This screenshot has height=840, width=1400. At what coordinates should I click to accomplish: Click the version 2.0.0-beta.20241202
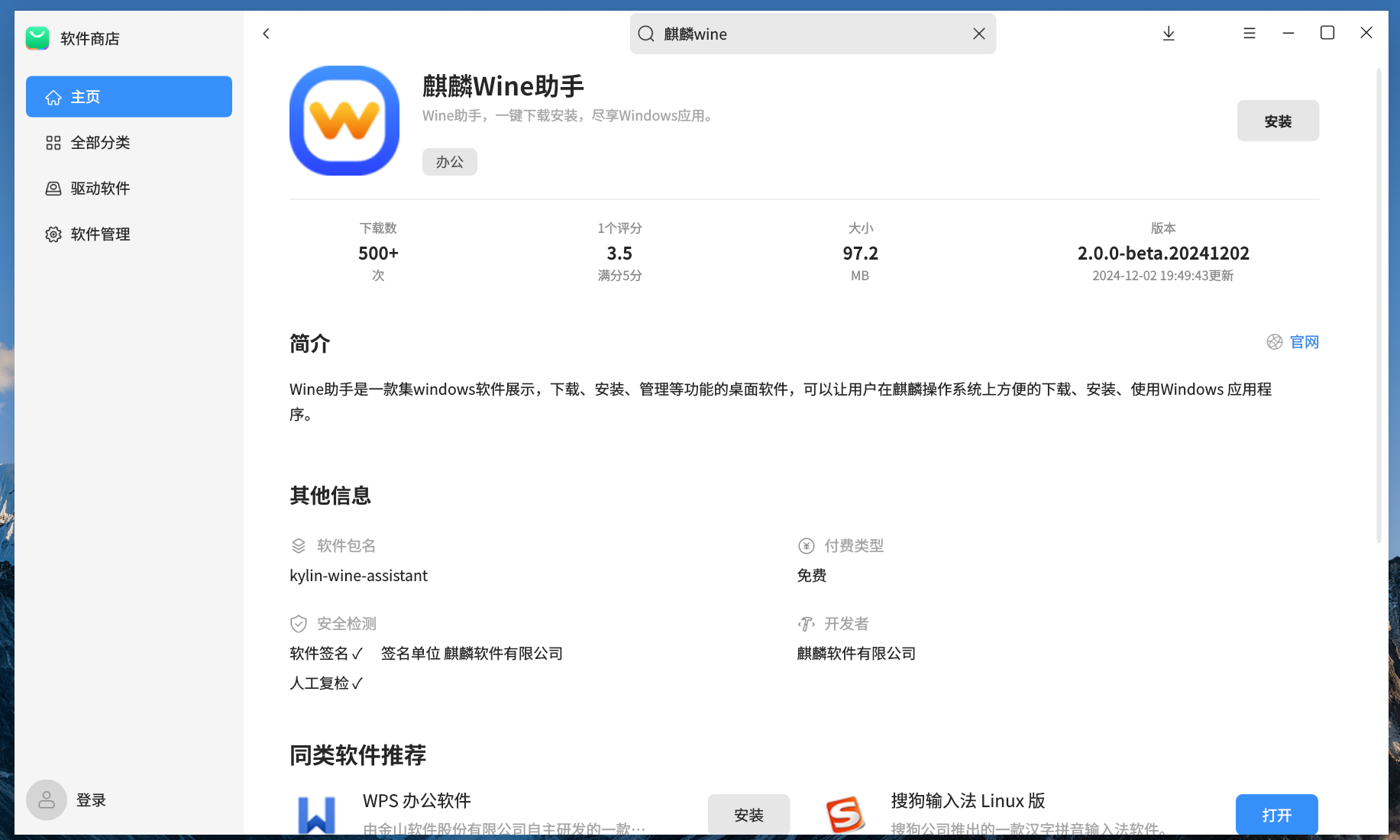pos(1163,254)
